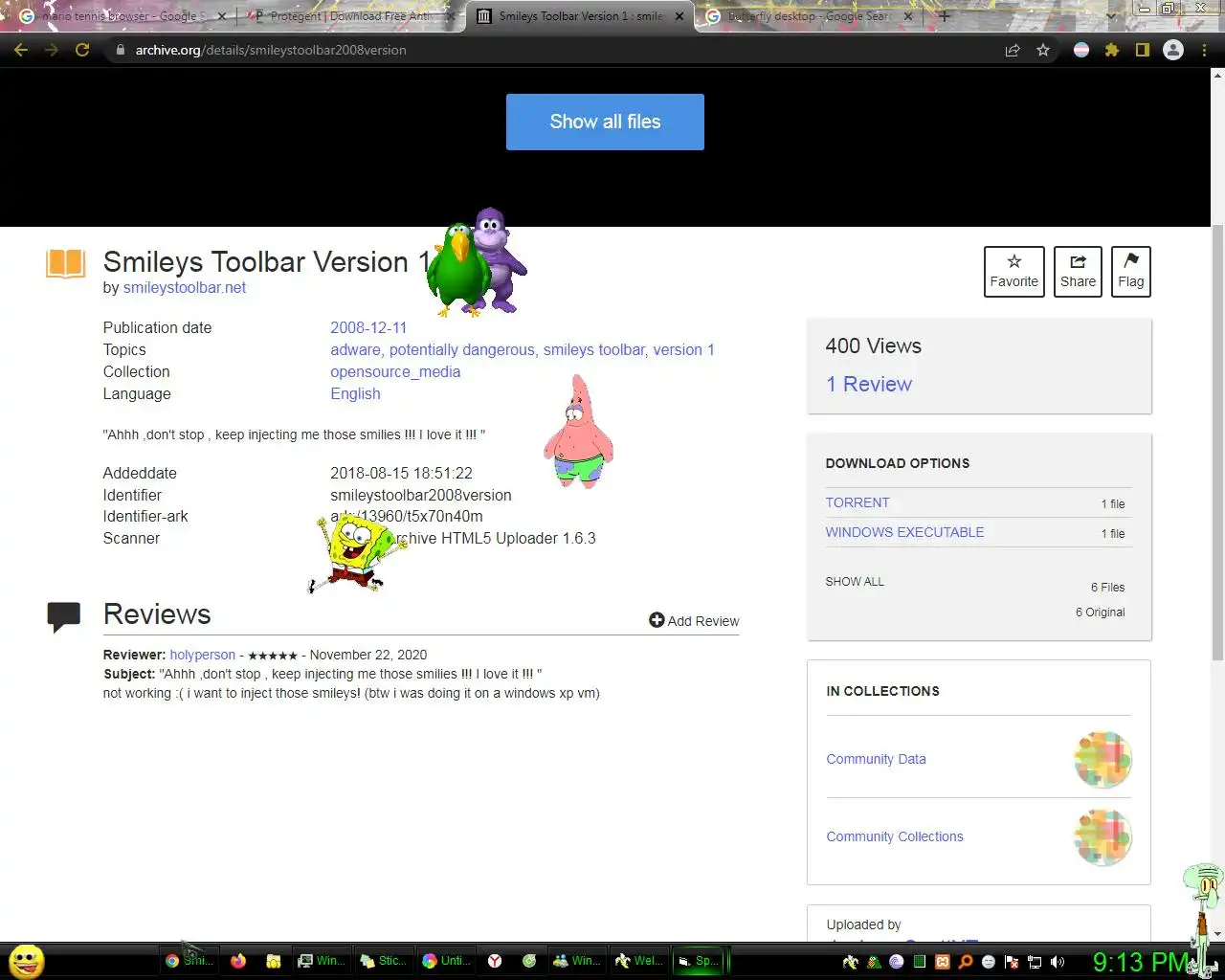Click the Patrick Star desktop character
Screen dimensions: 1225x980
[x=578, y=433]
